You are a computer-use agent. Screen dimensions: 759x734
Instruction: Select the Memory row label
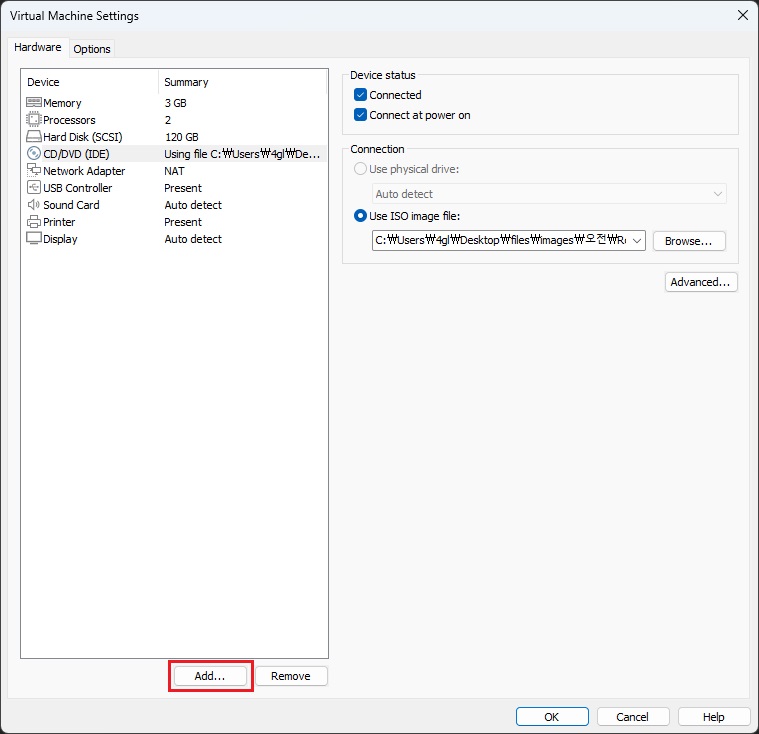62,103
